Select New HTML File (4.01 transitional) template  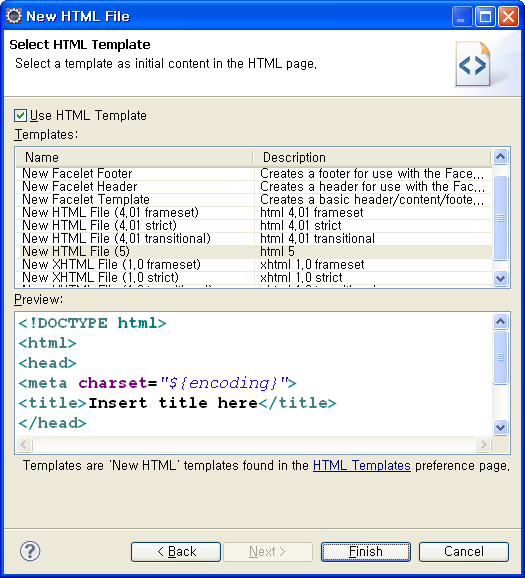click(254, 238)
